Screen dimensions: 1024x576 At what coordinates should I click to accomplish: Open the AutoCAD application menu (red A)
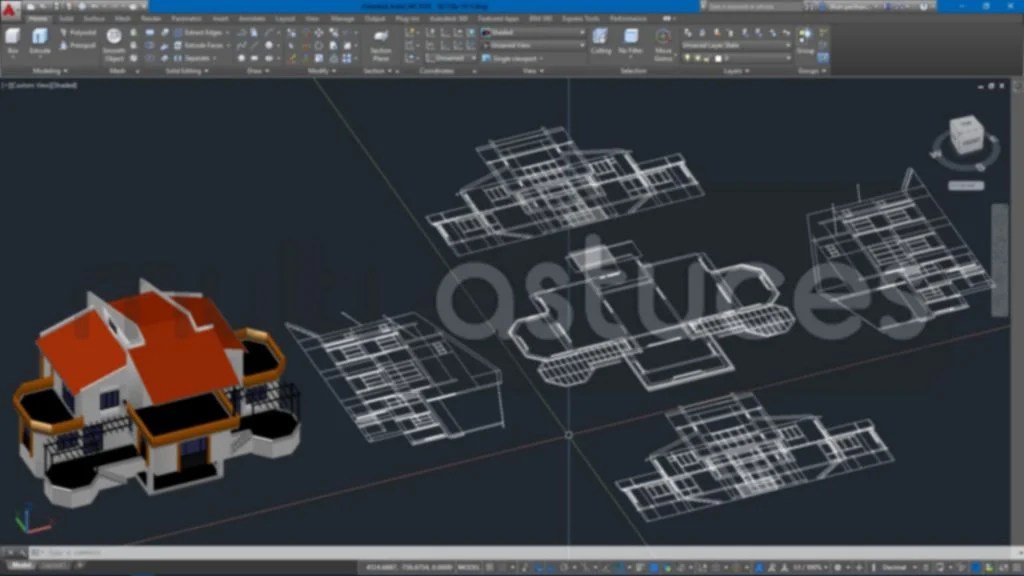coord(9,9)
